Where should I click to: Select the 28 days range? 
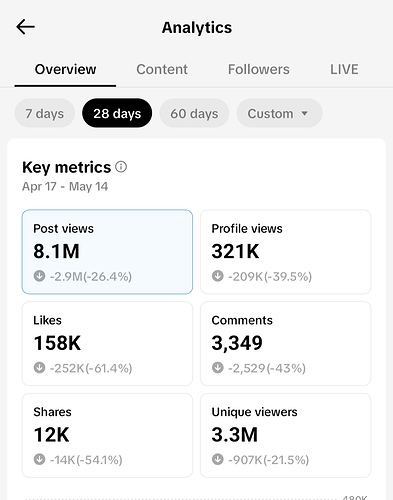[117, 113]
